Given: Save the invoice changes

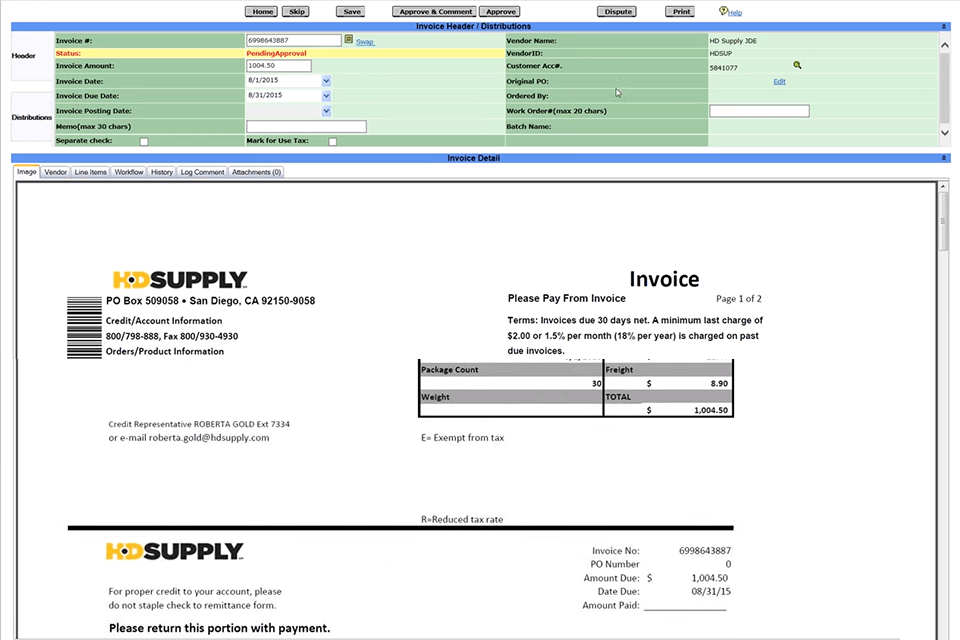Looking at the screenshot, I should pyautogui.click(x=351, y=12).
